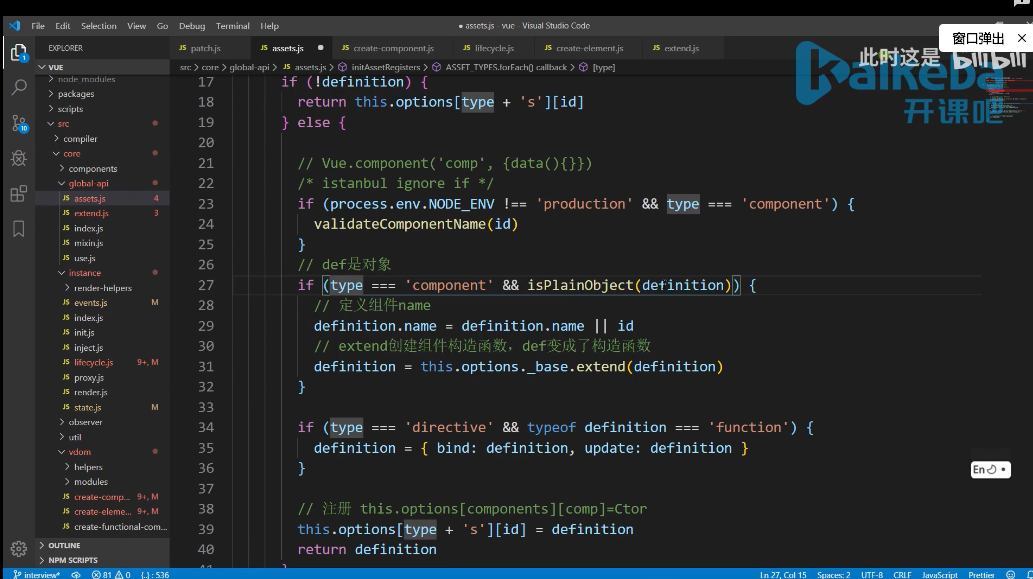The image size is (1033, 579).
Task: Click the global-api breadcrumb segment
Action: click(x=249, y=67)
